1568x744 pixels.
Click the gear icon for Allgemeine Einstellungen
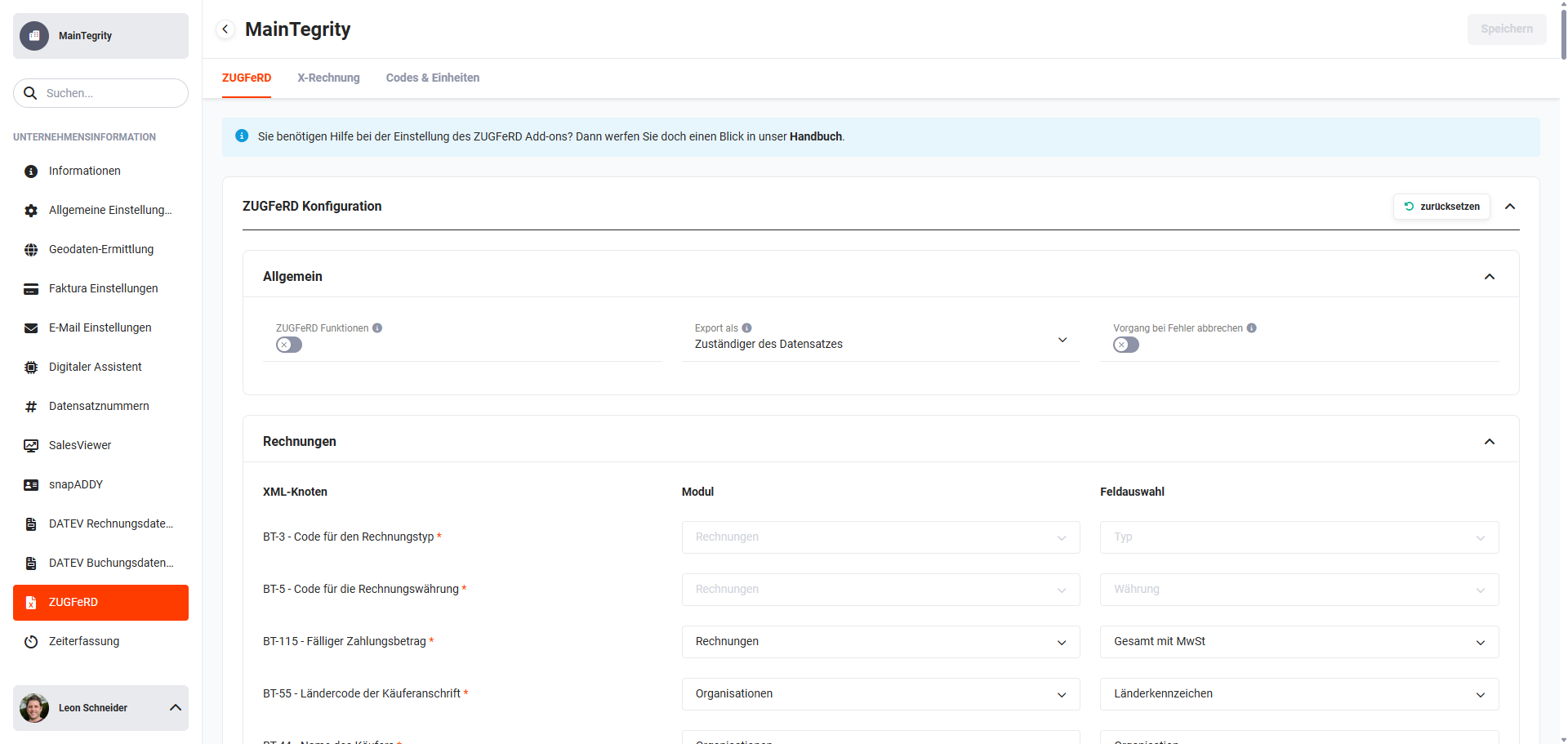tap(31, 211)
